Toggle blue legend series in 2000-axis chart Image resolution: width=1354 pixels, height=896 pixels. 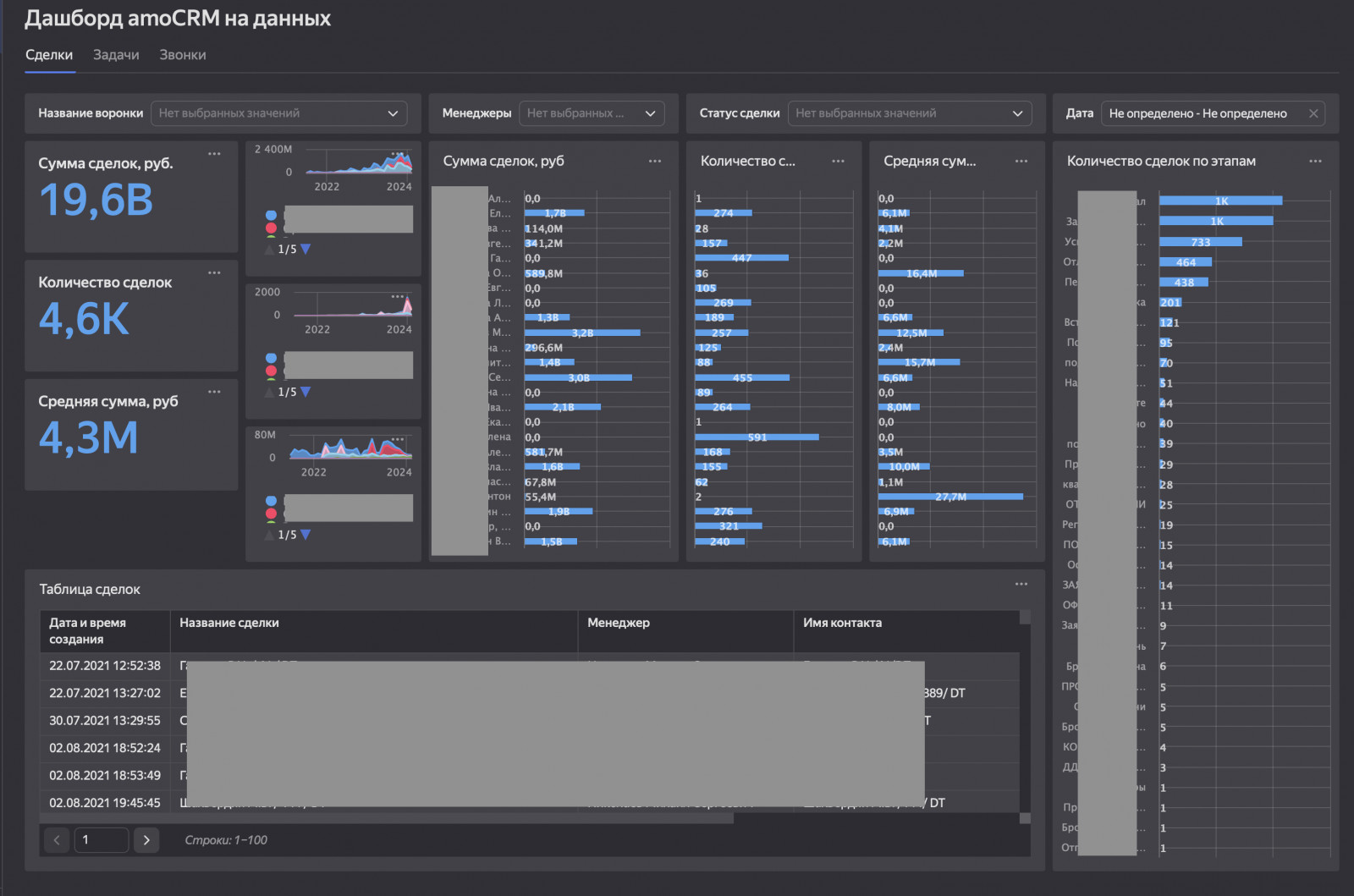point(271,359)
